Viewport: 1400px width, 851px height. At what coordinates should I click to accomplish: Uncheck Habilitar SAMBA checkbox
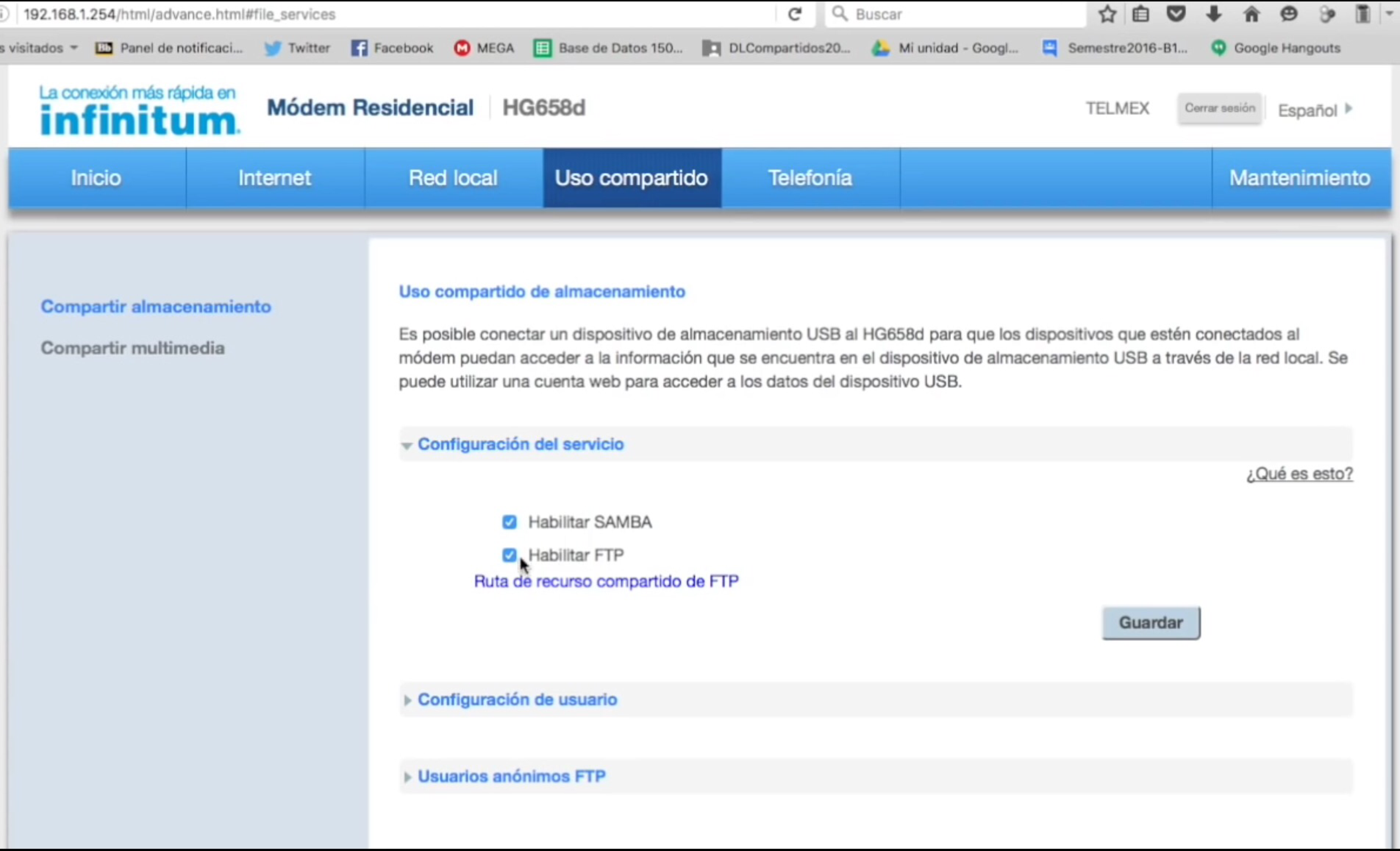point(510,522)
